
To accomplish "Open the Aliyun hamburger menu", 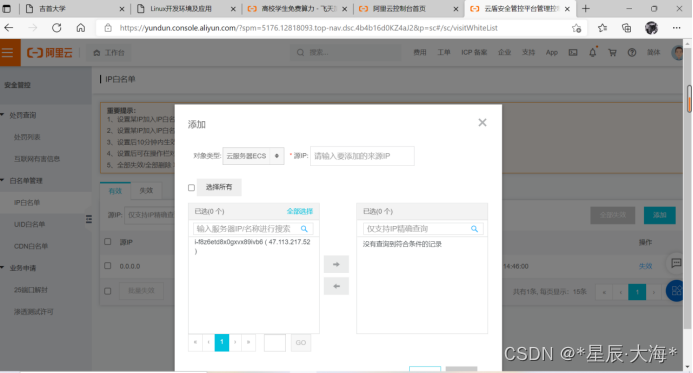I will pos(8,53).
